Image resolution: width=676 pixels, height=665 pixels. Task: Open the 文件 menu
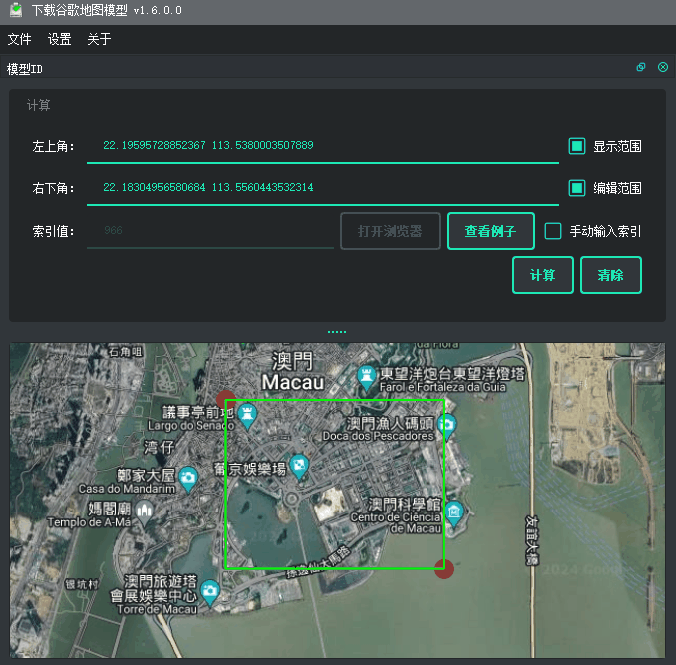click(x=19, y=39)
